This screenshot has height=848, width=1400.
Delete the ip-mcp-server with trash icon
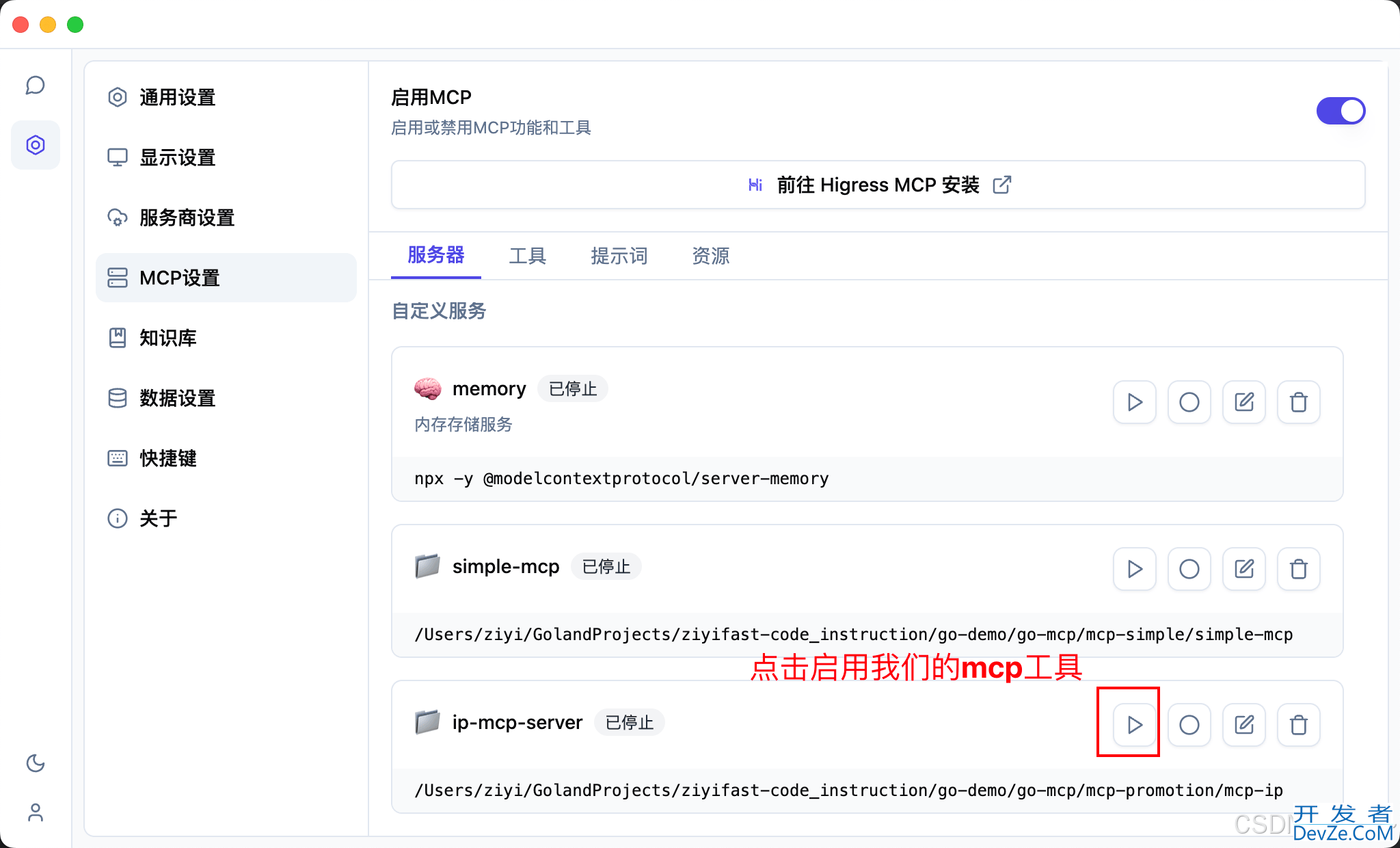1299,725
